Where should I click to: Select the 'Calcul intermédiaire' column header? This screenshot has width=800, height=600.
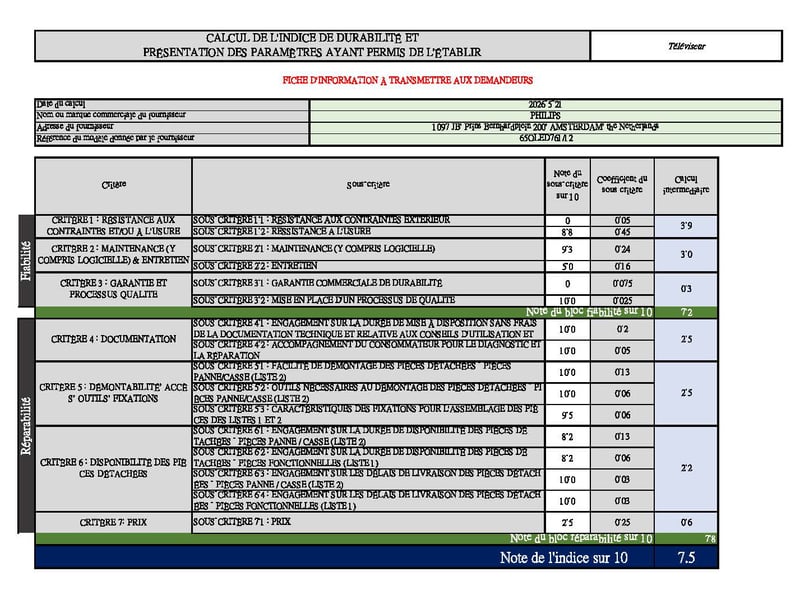686,185
